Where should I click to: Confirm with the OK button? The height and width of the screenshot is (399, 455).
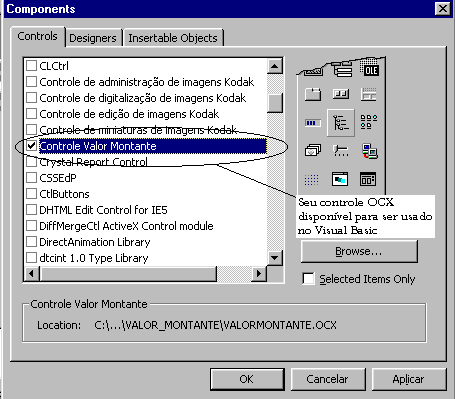click(x=247, y=379)
